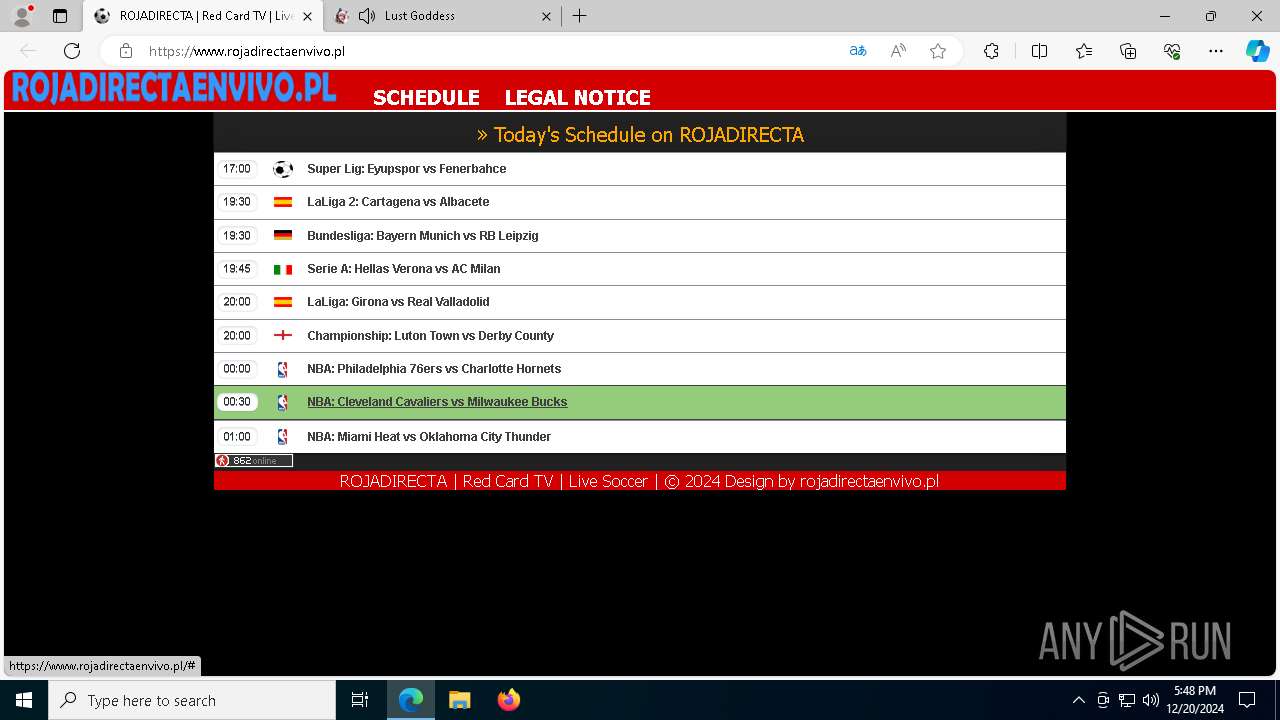This screenshot has height=720, width=1280.
Task: Click the England flag in the Championship row
Action: (x=283, y=335)
